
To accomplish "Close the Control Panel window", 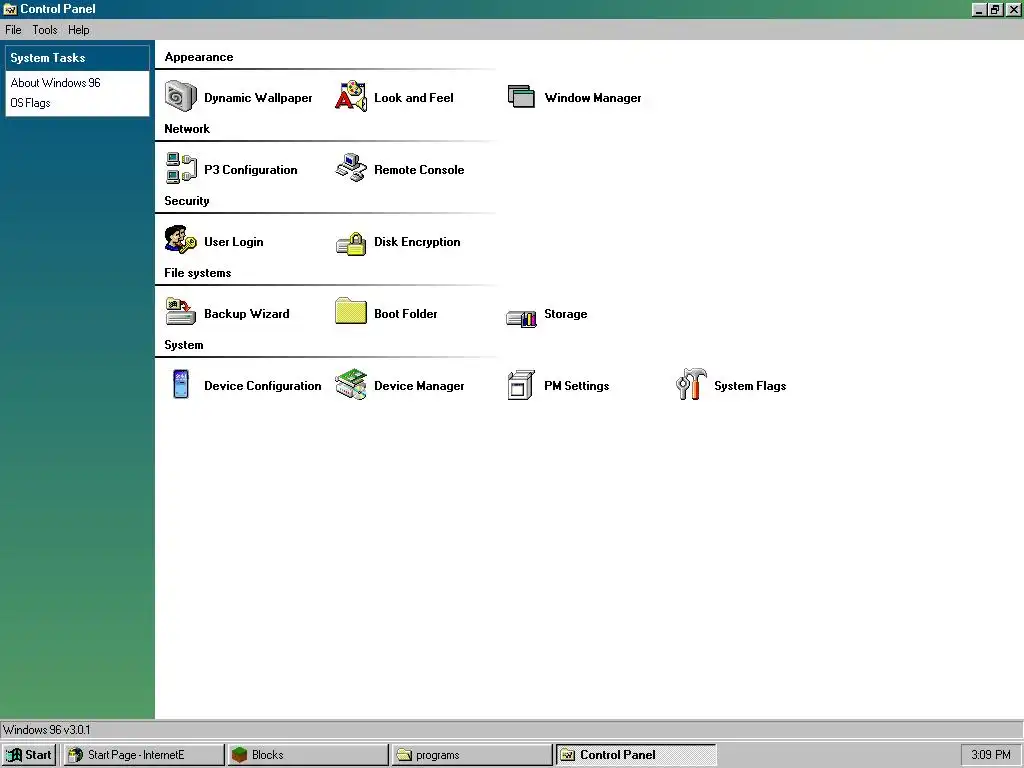I will pos(1014,9).
